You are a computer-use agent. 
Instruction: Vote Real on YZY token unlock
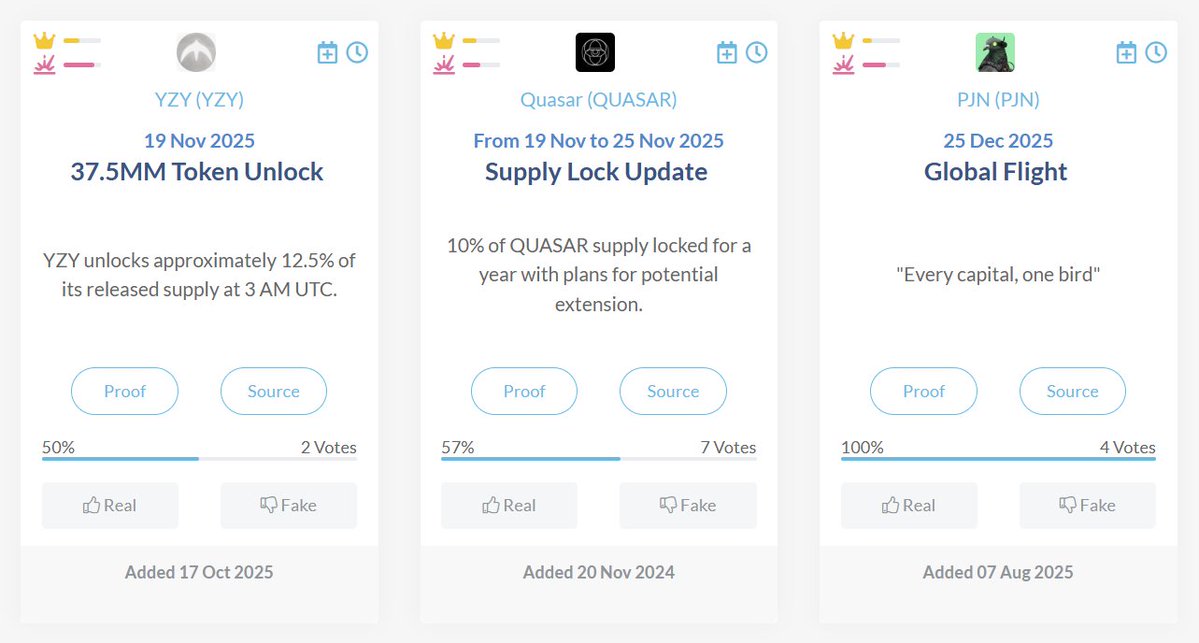coord(110,505)
